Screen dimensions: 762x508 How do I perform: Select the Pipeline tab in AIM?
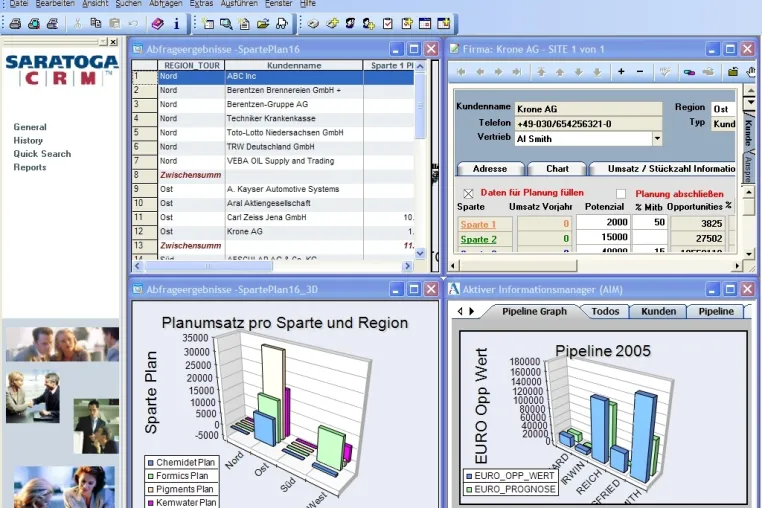click(x=716, y=311)
